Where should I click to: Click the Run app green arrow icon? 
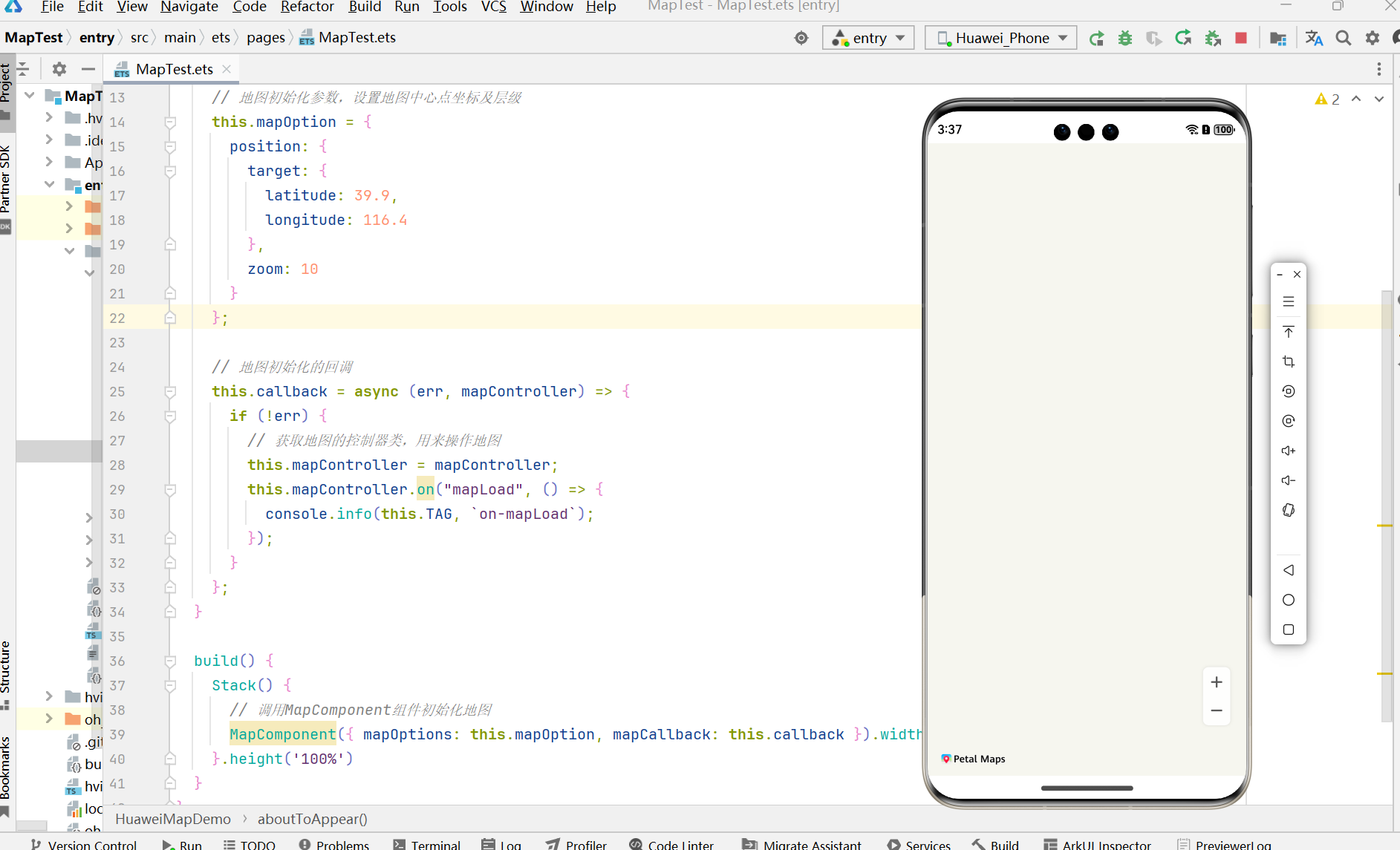tap(1096, 38)
